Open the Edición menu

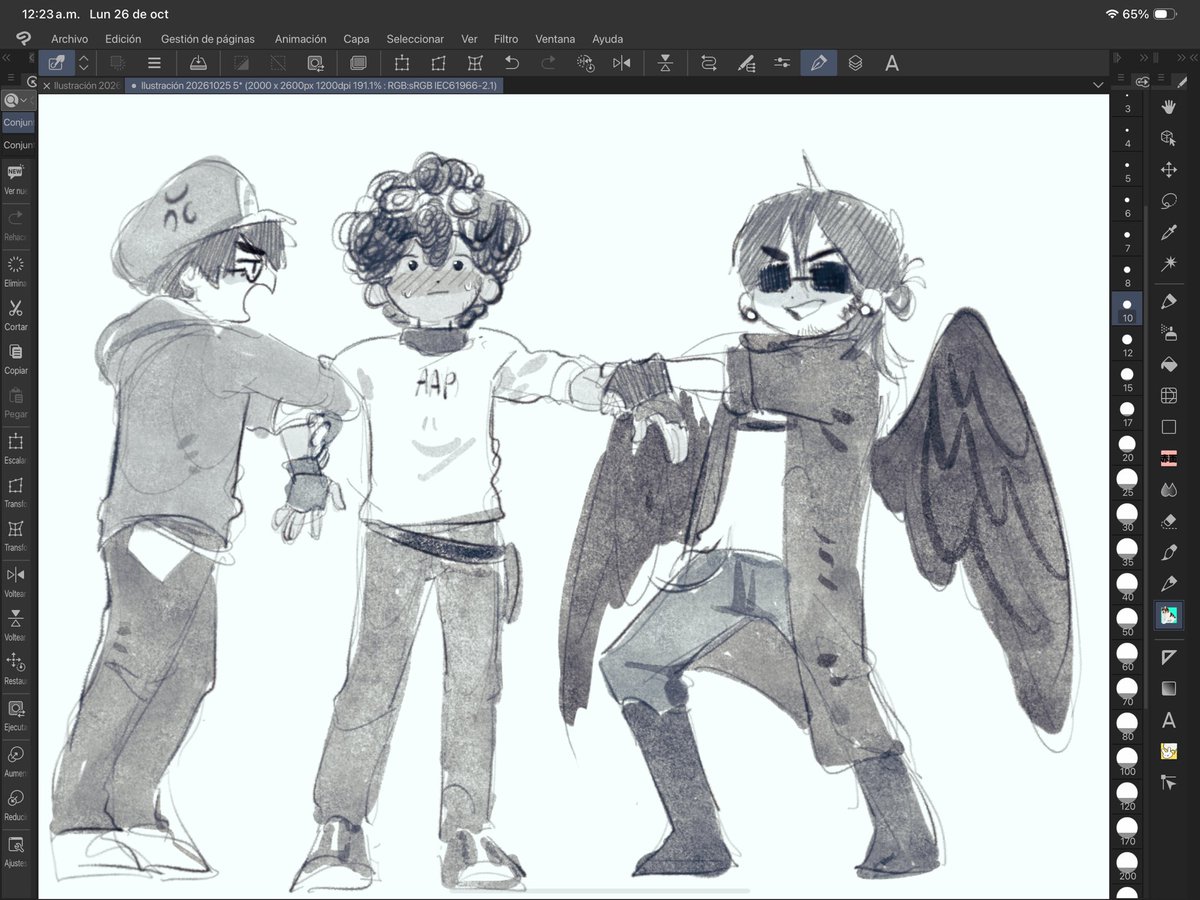pos(123,39)
